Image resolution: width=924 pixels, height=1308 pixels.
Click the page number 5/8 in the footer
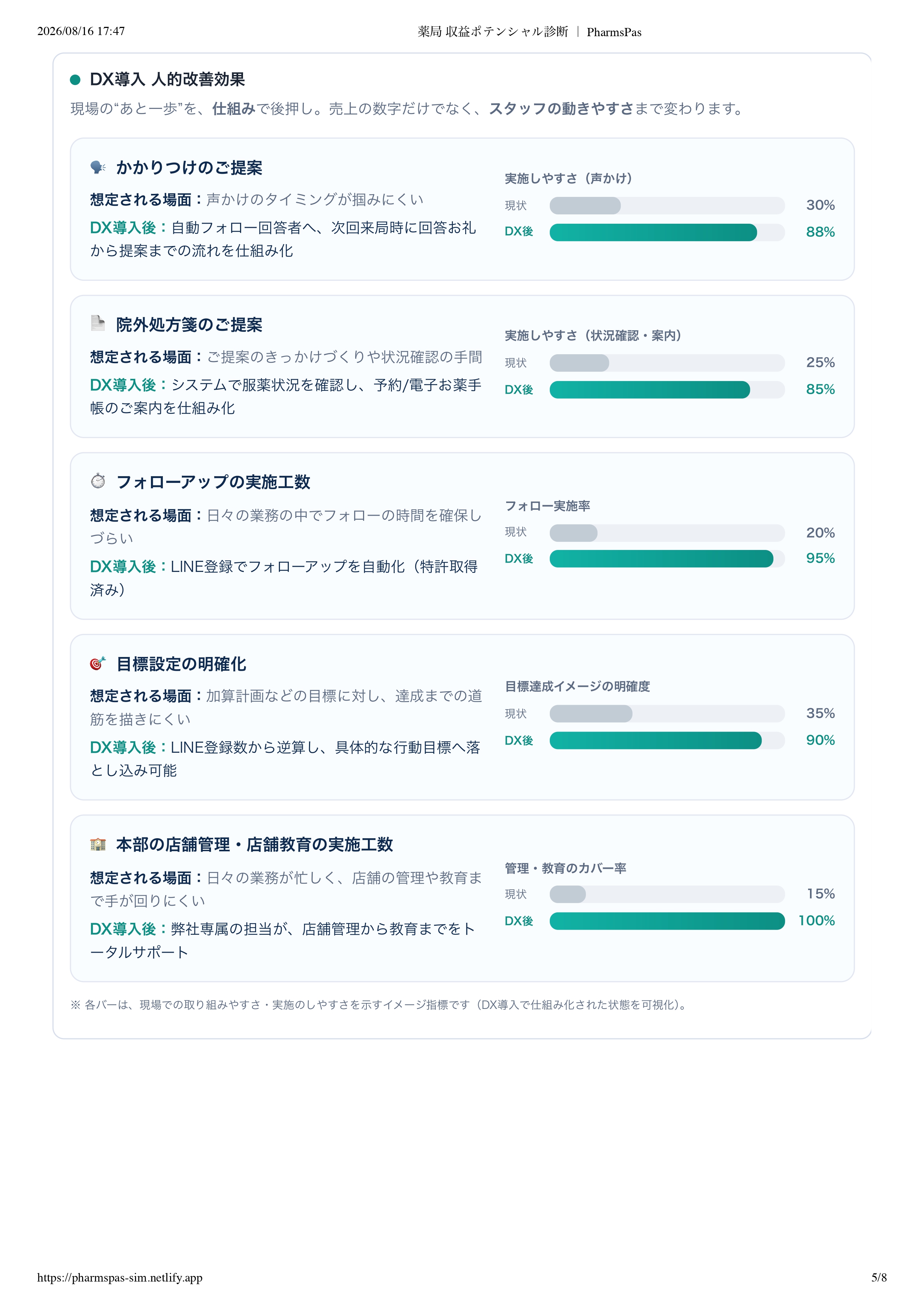coord(879,1277)
